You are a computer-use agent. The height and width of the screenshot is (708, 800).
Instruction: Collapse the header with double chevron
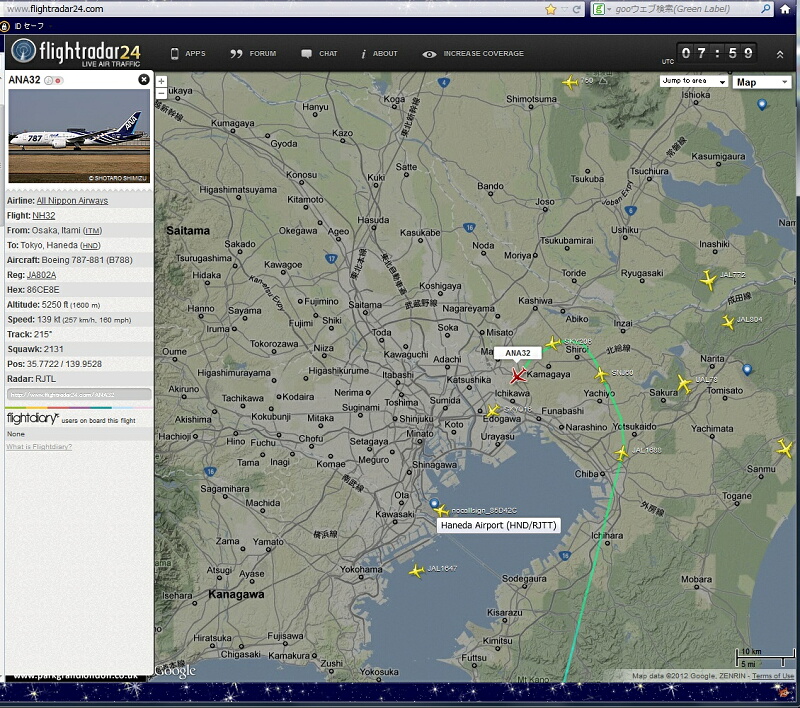[780, 54]
